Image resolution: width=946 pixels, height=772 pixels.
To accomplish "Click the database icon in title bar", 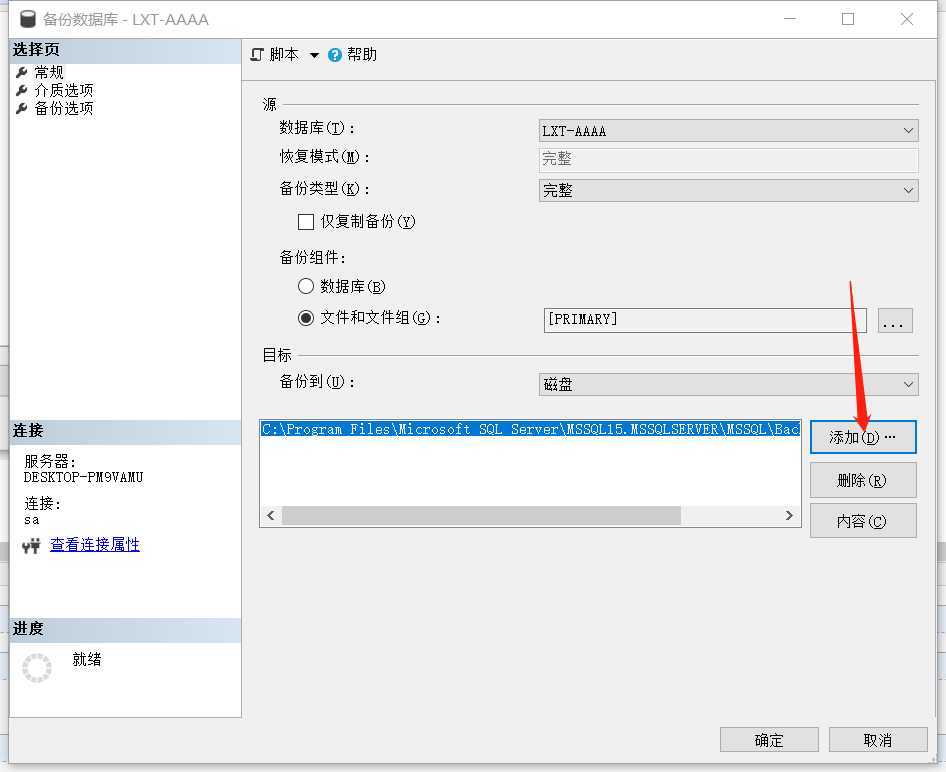I will 28,19.
